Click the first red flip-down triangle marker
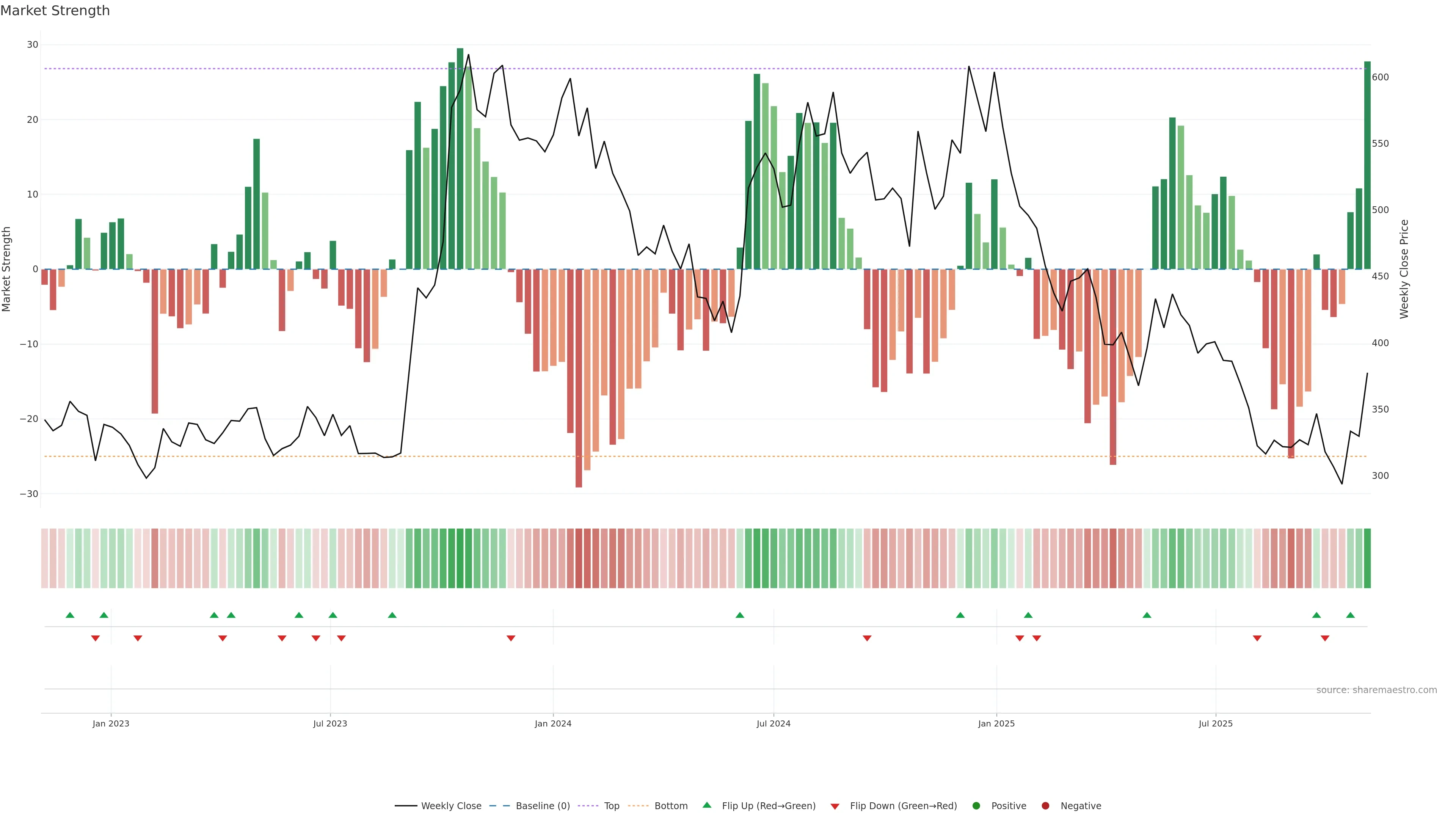The width and height of the screenshot is (1456, 819). [x=96, y=638]
